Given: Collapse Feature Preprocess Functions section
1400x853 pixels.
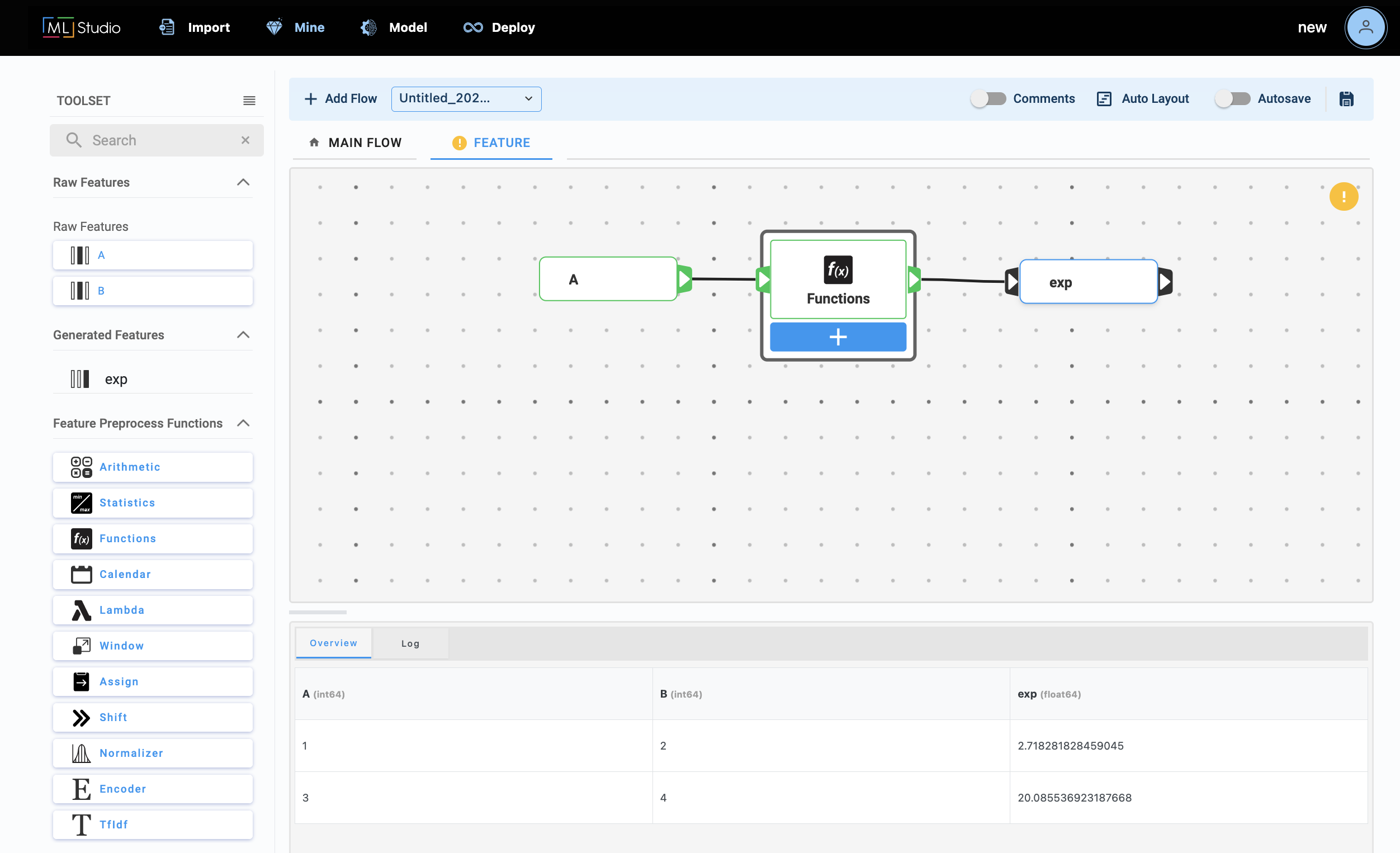Looking at the screenshot, I should (x=243, y=424).
